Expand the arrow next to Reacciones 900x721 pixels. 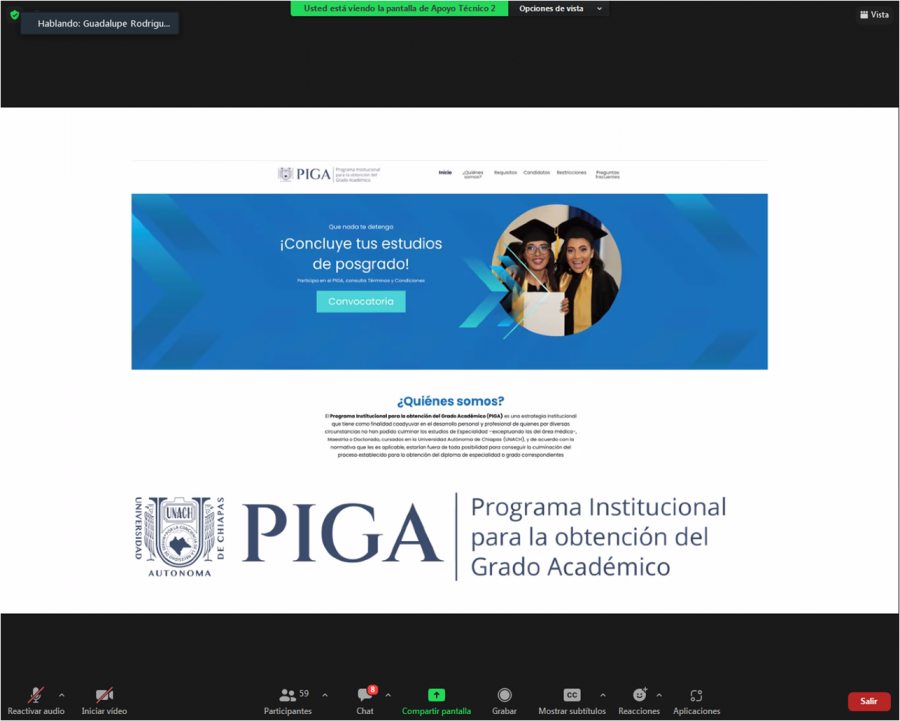(x=659, y=695)
